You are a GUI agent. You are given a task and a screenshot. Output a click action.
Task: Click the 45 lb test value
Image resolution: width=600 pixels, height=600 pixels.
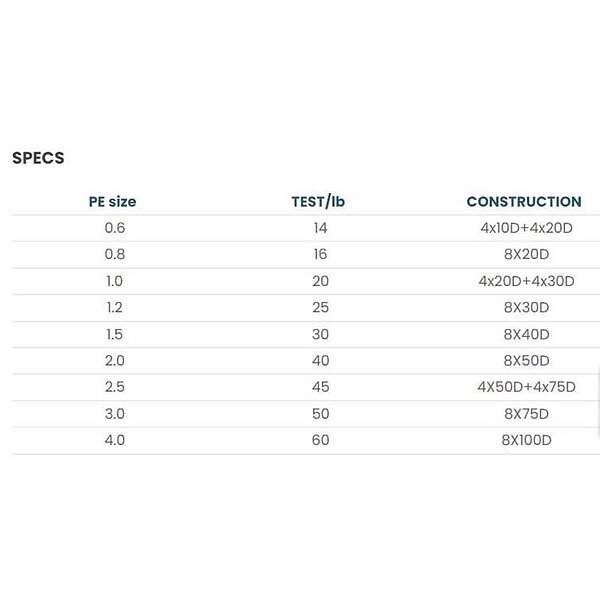pyautogui.click(x=320, y=387)
